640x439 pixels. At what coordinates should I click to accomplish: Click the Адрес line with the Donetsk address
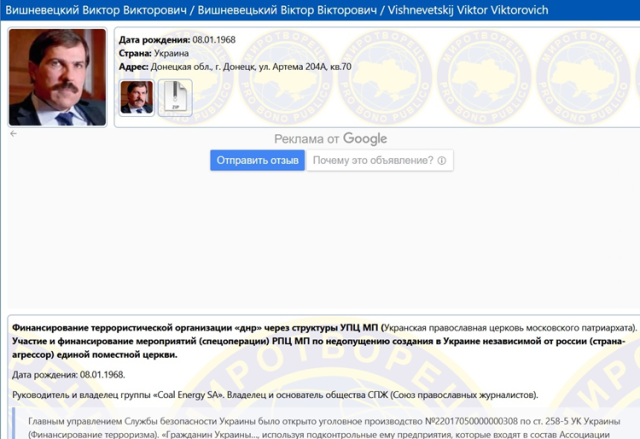coord(235,67)
